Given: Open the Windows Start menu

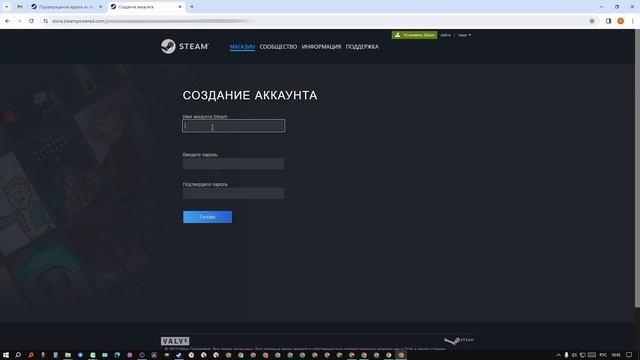Looking at the screenshot, I should (6, 355).
